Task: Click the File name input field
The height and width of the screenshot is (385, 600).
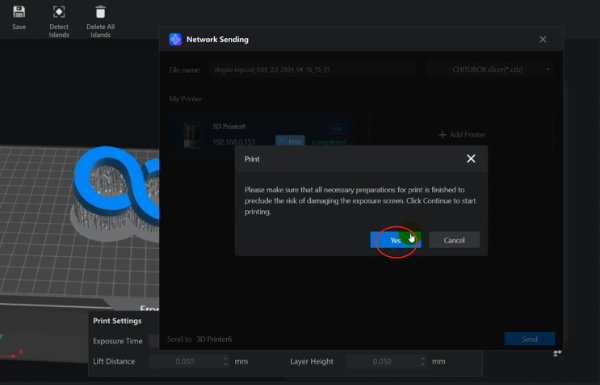Action: [312, 70]
